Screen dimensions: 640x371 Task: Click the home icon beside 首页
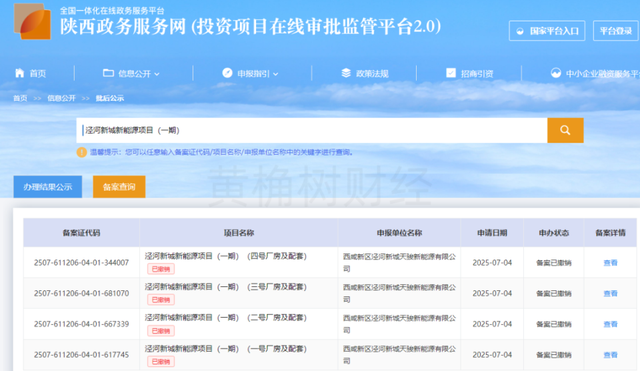tap(20, 73)
